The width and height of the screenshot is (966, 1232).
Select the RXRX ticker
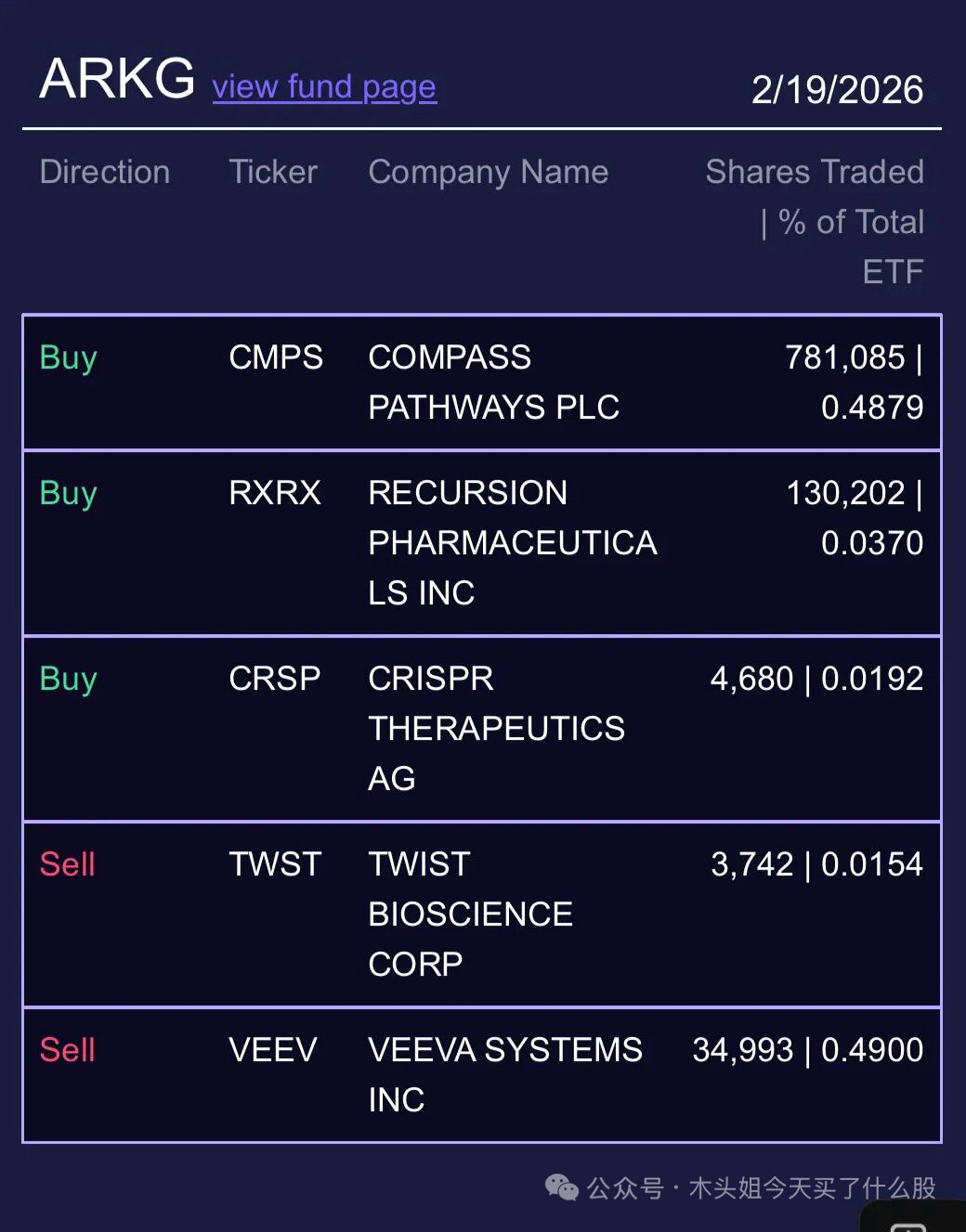coord(275,493)
